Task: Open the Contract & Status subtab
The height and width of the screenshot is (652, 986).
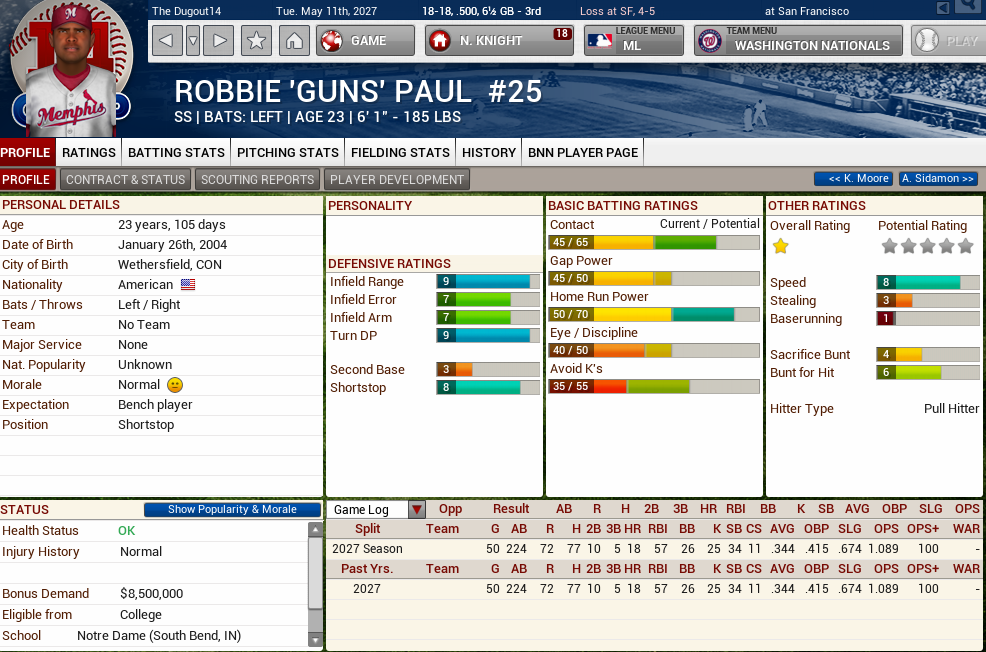Action: coord(125,180)
